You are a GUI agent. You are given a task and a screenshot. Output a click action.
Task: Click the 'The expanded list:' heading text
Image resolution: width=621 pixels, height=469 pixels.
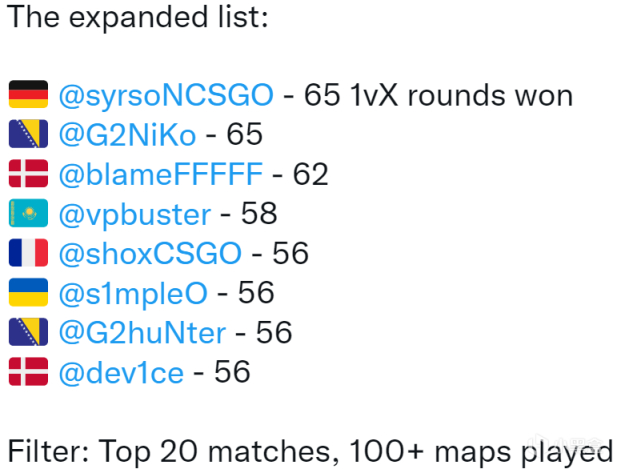[138, 18]
